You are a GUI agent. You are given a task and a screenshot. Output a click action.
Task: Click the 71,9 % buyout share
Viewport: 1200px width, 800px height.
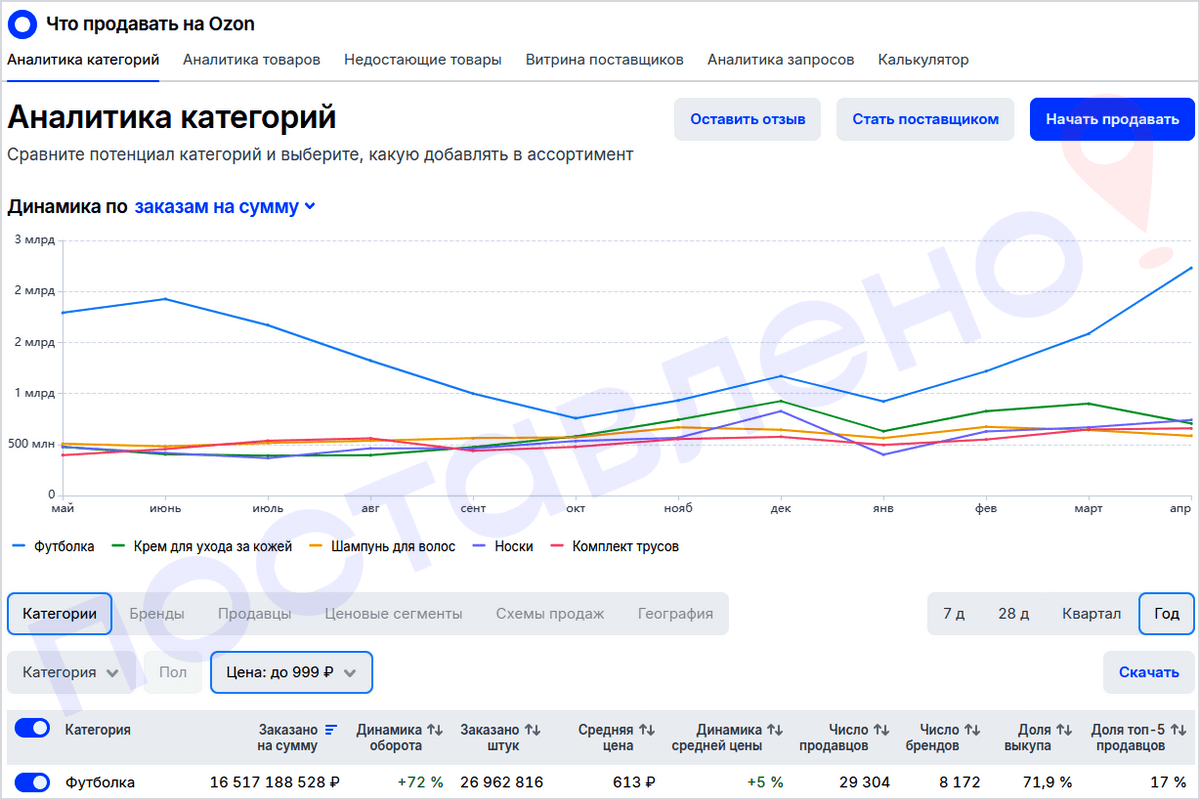pos(1045,782)
